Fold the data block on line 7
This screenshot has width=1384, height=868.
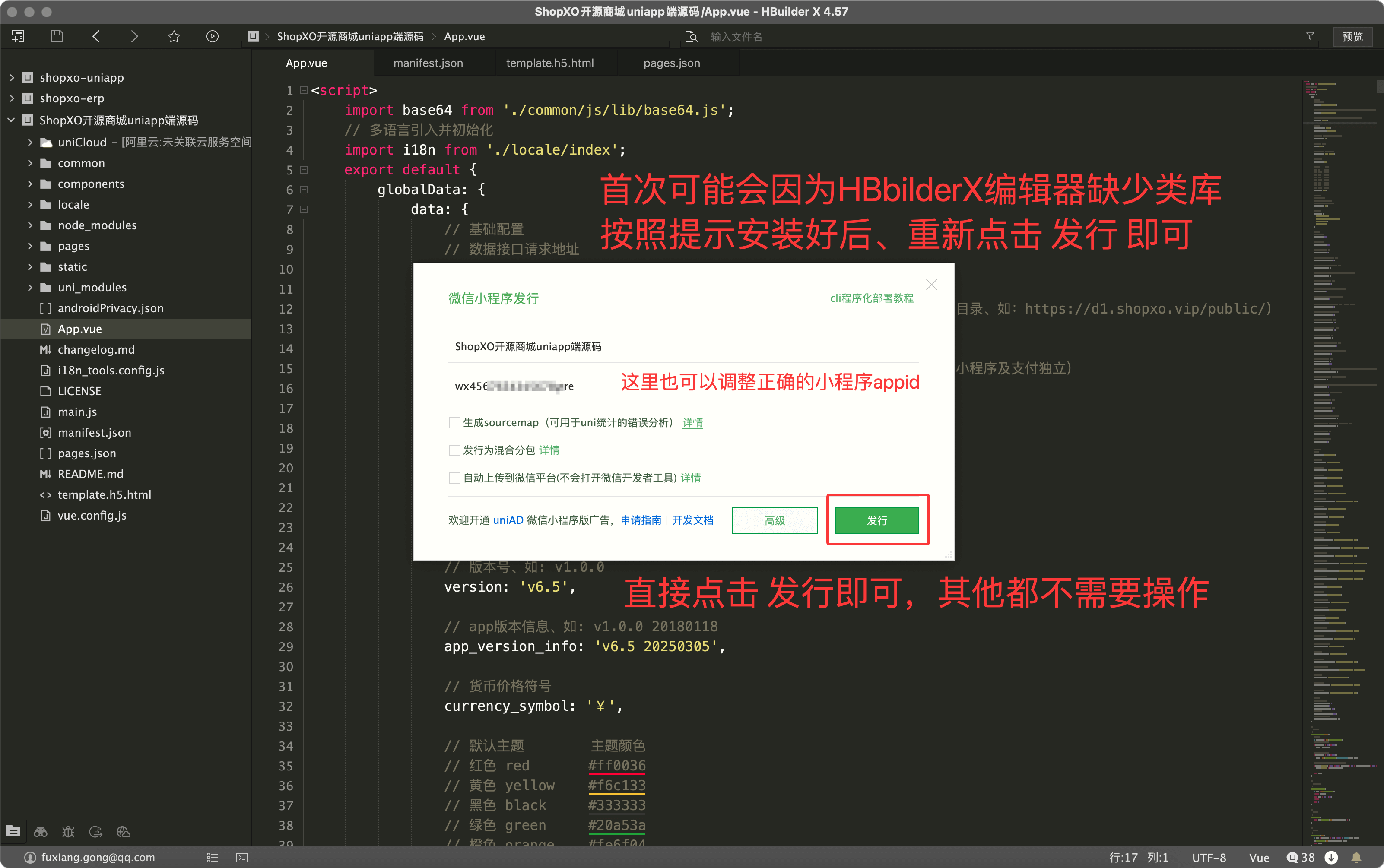tap(304, 209)
